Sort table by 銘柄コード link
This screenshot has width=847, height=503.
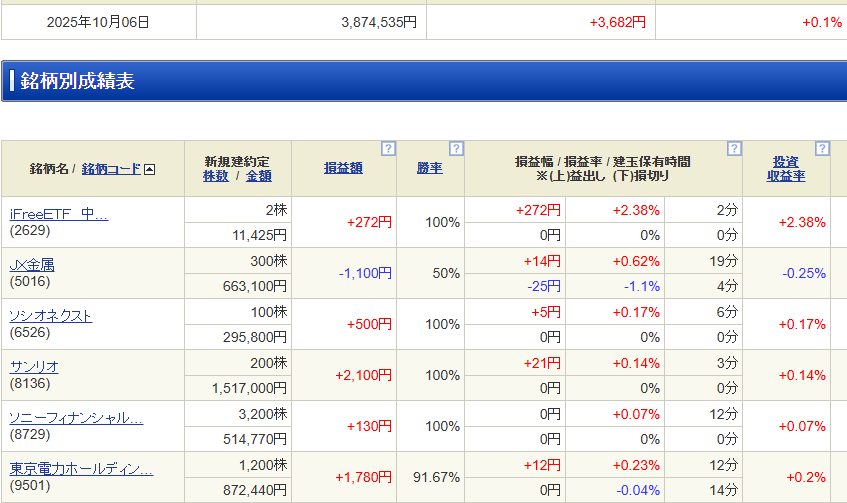point(111,169)
